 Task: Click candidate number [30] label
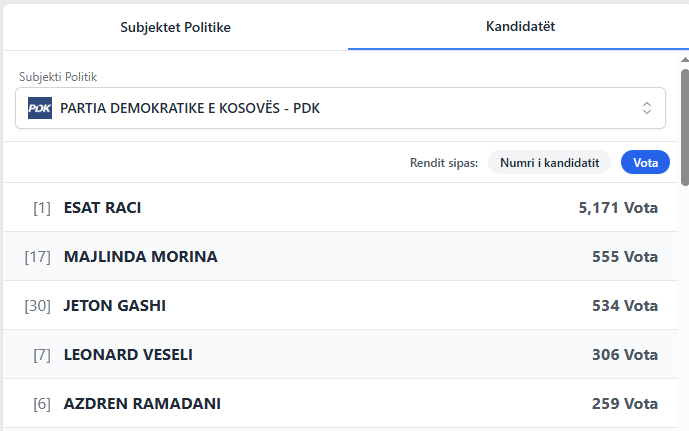pyautogui.click(x=38, y=306)
